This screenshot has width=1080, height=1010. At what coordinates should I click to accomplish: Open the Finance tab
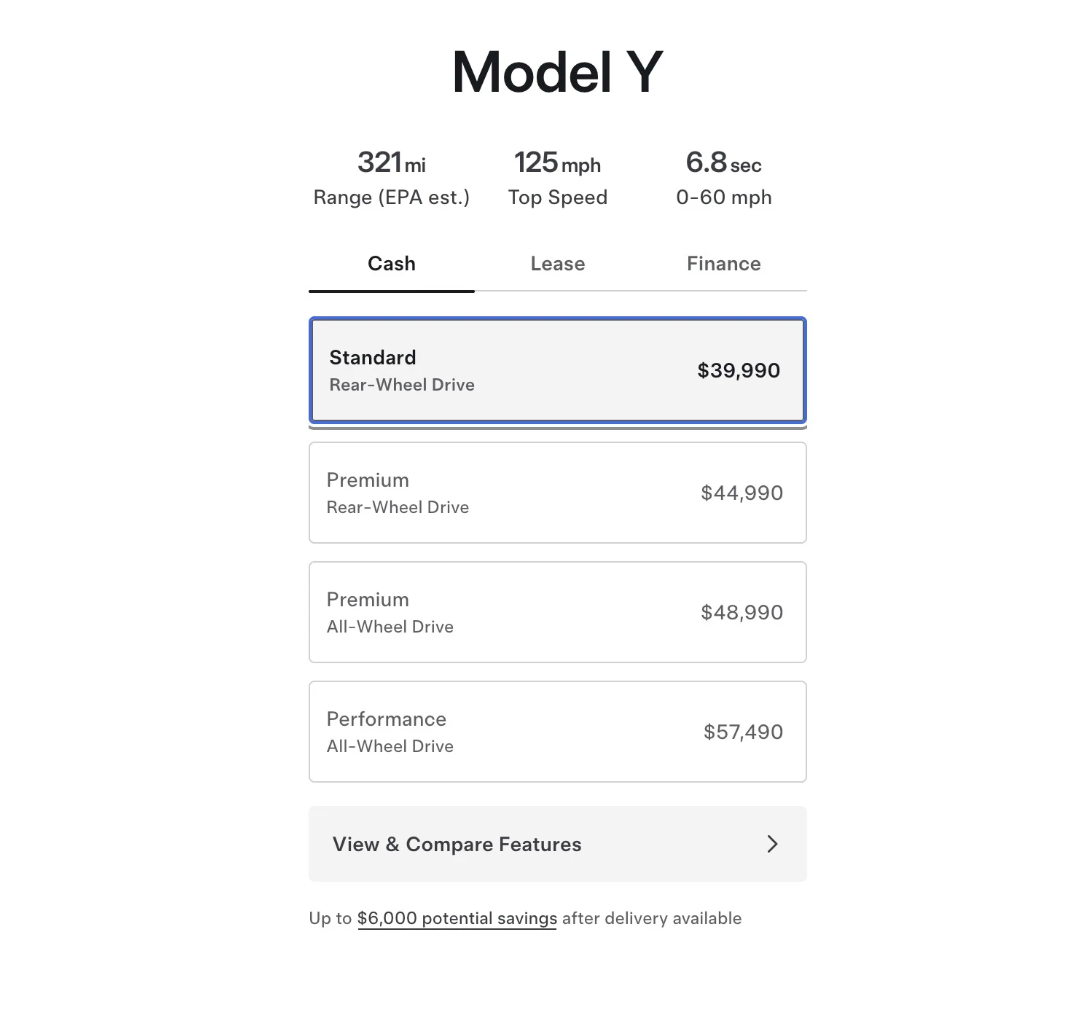723,264
